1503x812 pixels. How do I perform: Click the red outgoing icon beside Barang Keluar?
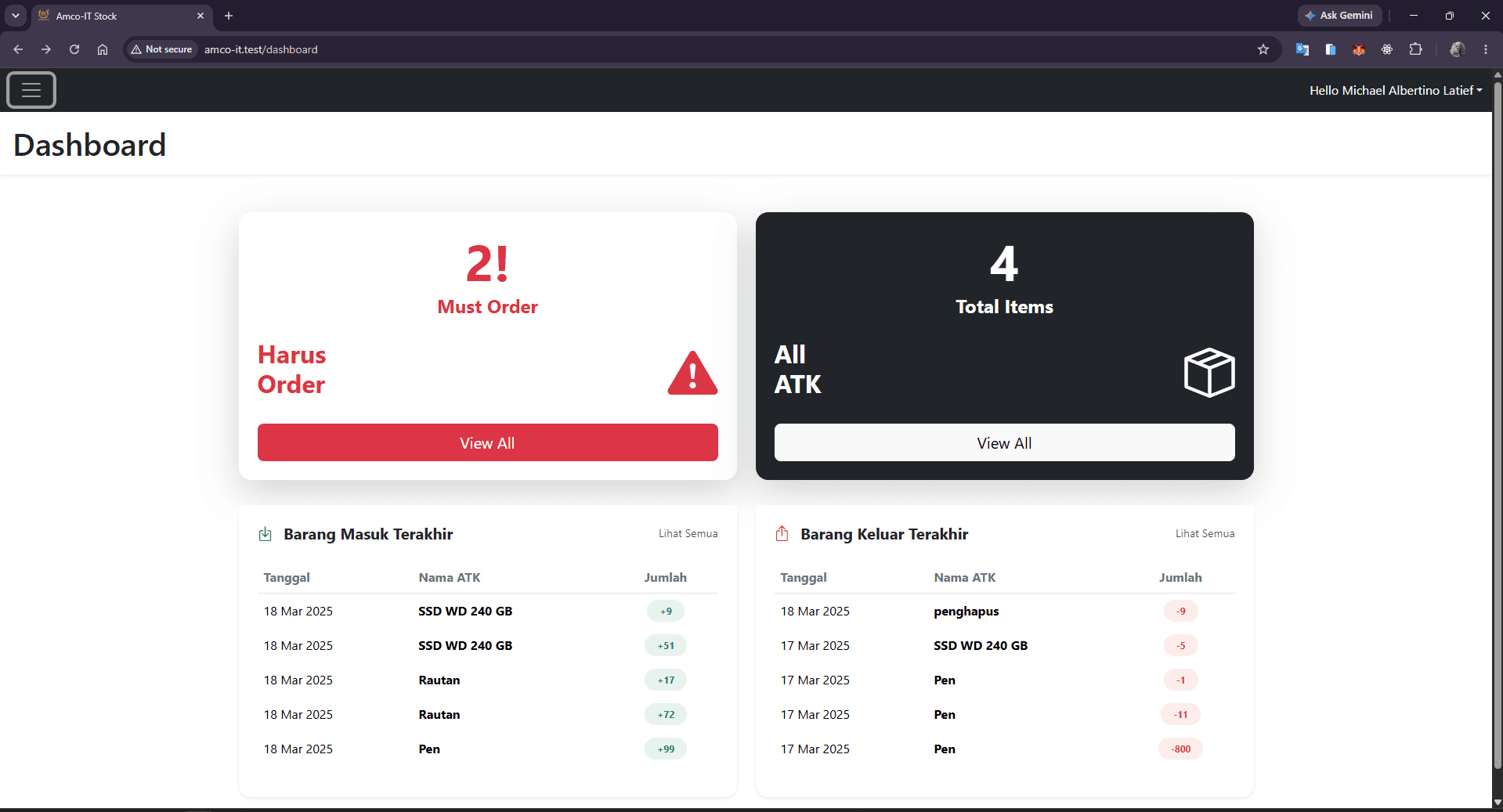point(782,534)
